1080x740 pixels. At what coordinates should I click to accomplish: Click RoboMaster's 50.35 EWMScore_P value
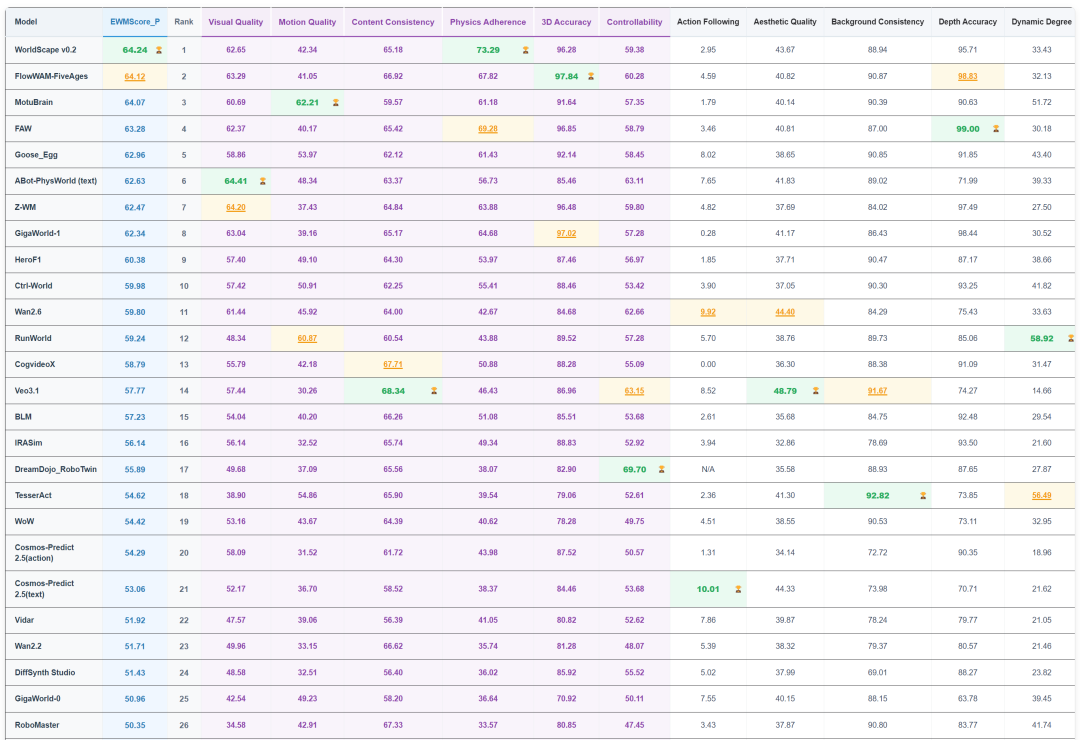[135, 725]
